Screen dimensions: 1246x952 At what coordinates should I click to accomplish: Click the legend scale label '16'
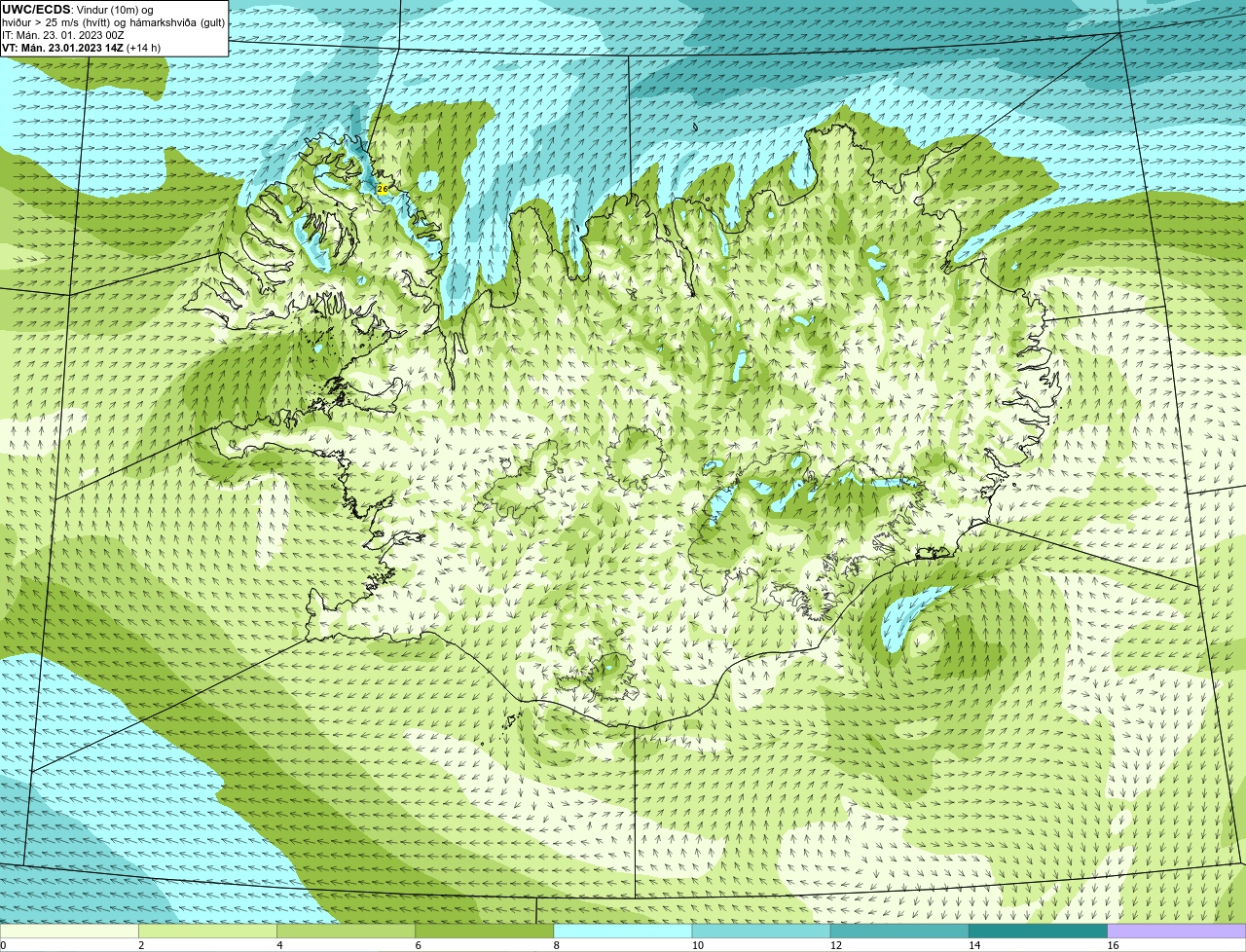pos(1113,945)
